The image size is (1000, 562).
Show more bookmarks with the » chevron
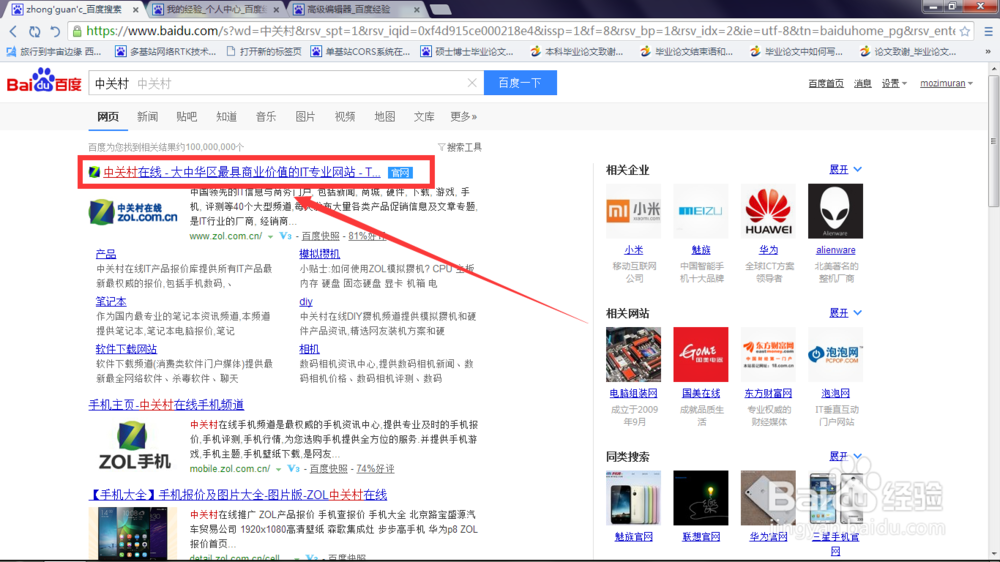pos(988,52)
